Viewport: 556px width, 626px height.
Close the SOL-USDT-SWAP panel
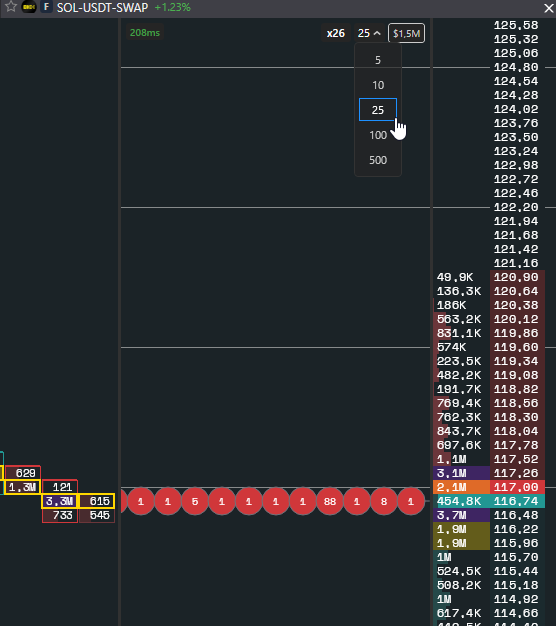click(x=549, y=8)
